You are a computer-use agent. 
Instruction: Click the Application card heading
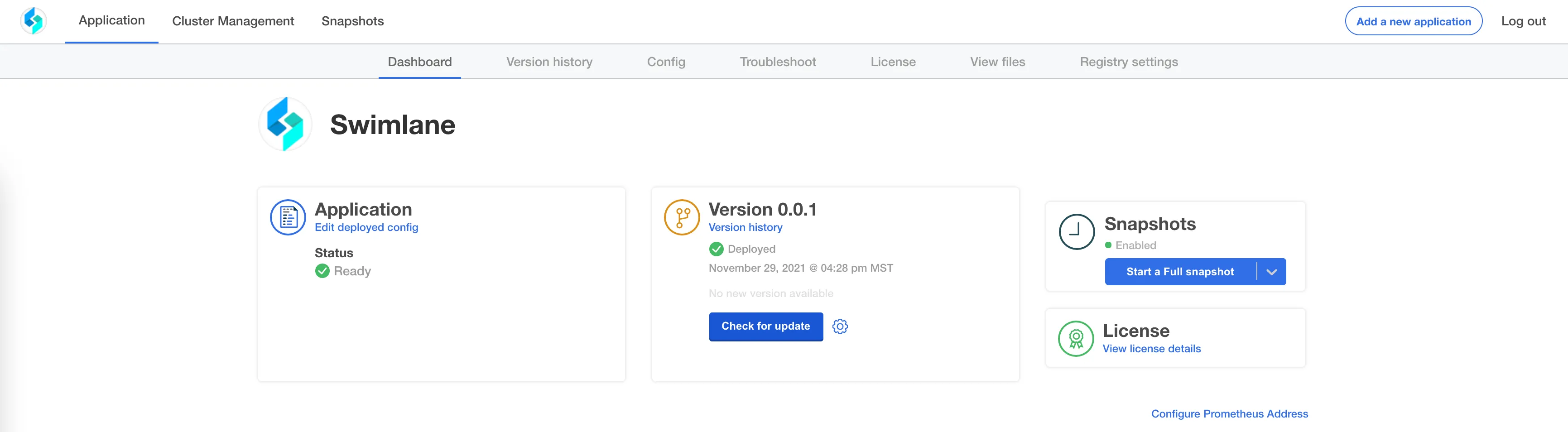click(x=363, y=209)
